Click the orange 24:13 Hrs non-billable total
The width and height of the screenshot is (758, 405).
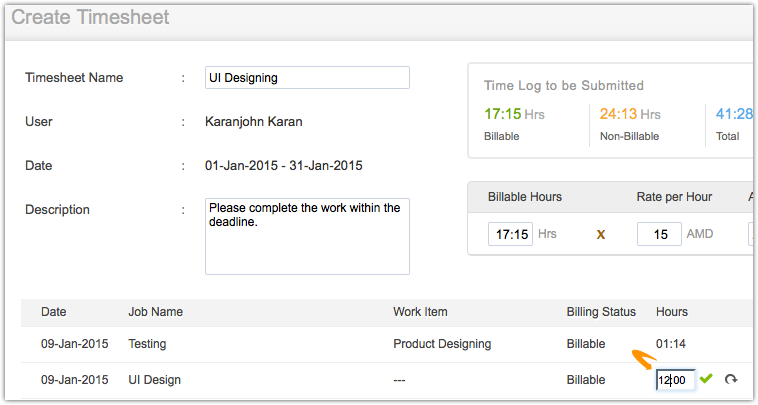pyautogui.click(x=630, y=114)
